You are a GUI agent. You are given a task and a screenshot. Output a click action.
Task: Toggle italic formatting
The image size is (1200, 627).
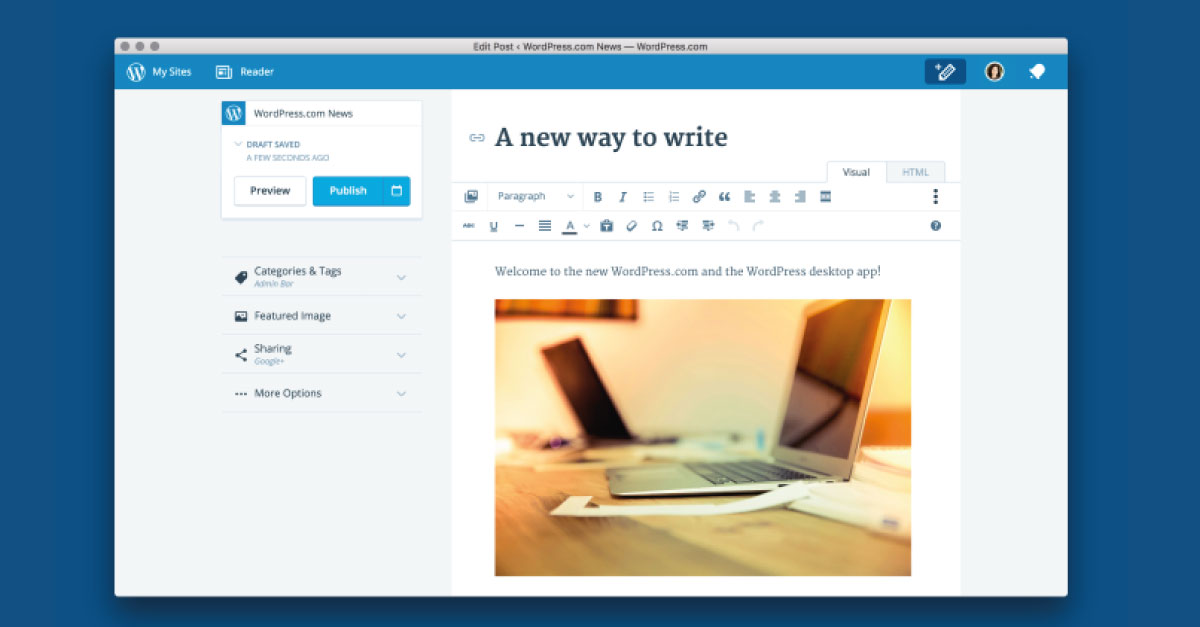[623, 197]
